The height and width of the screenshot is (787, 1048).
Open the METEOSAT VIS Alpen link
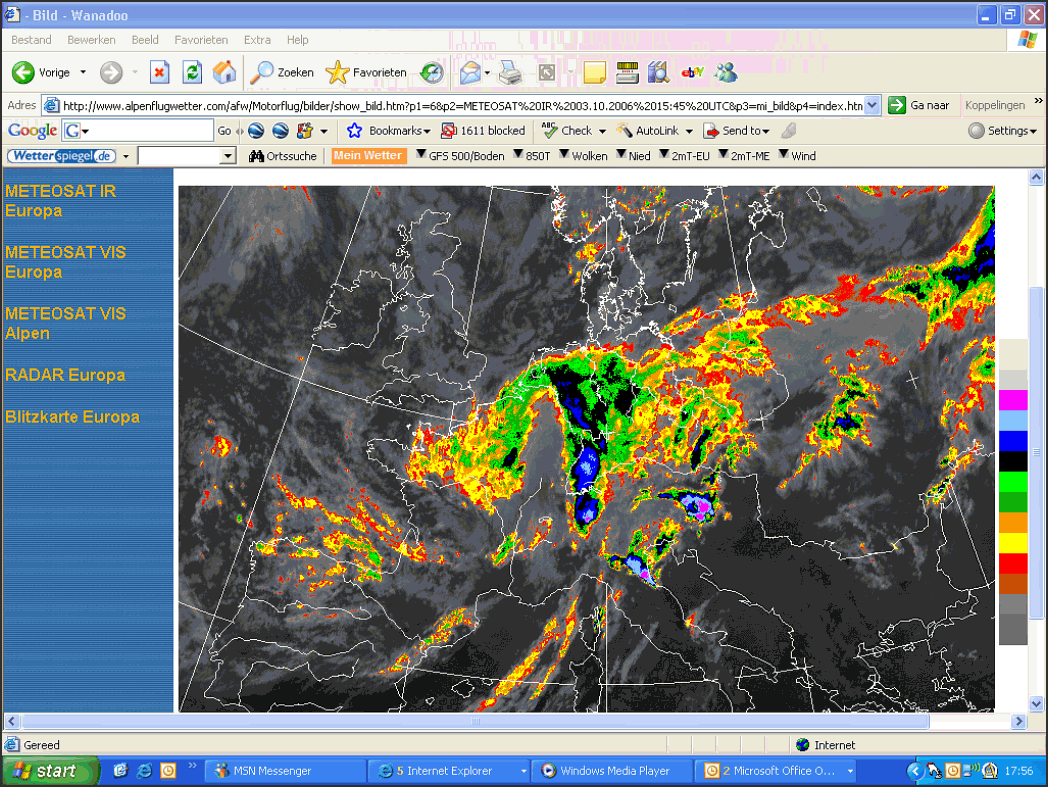point(66,324)
